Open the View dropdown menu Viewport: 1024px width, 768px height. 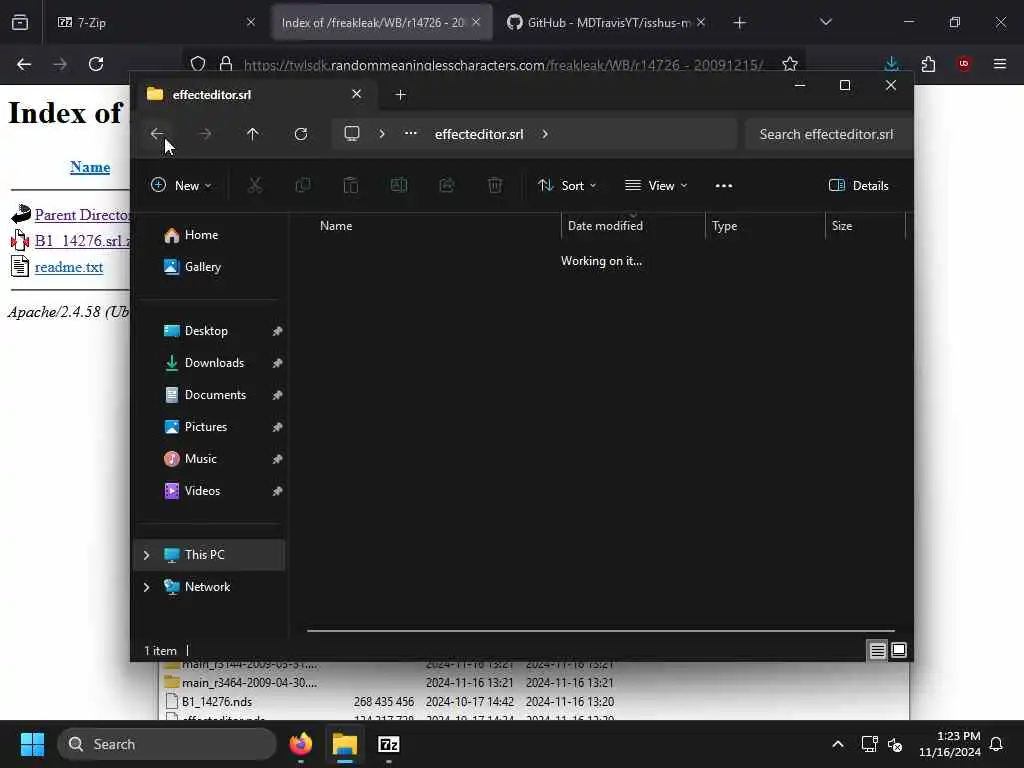coord(656,185)
